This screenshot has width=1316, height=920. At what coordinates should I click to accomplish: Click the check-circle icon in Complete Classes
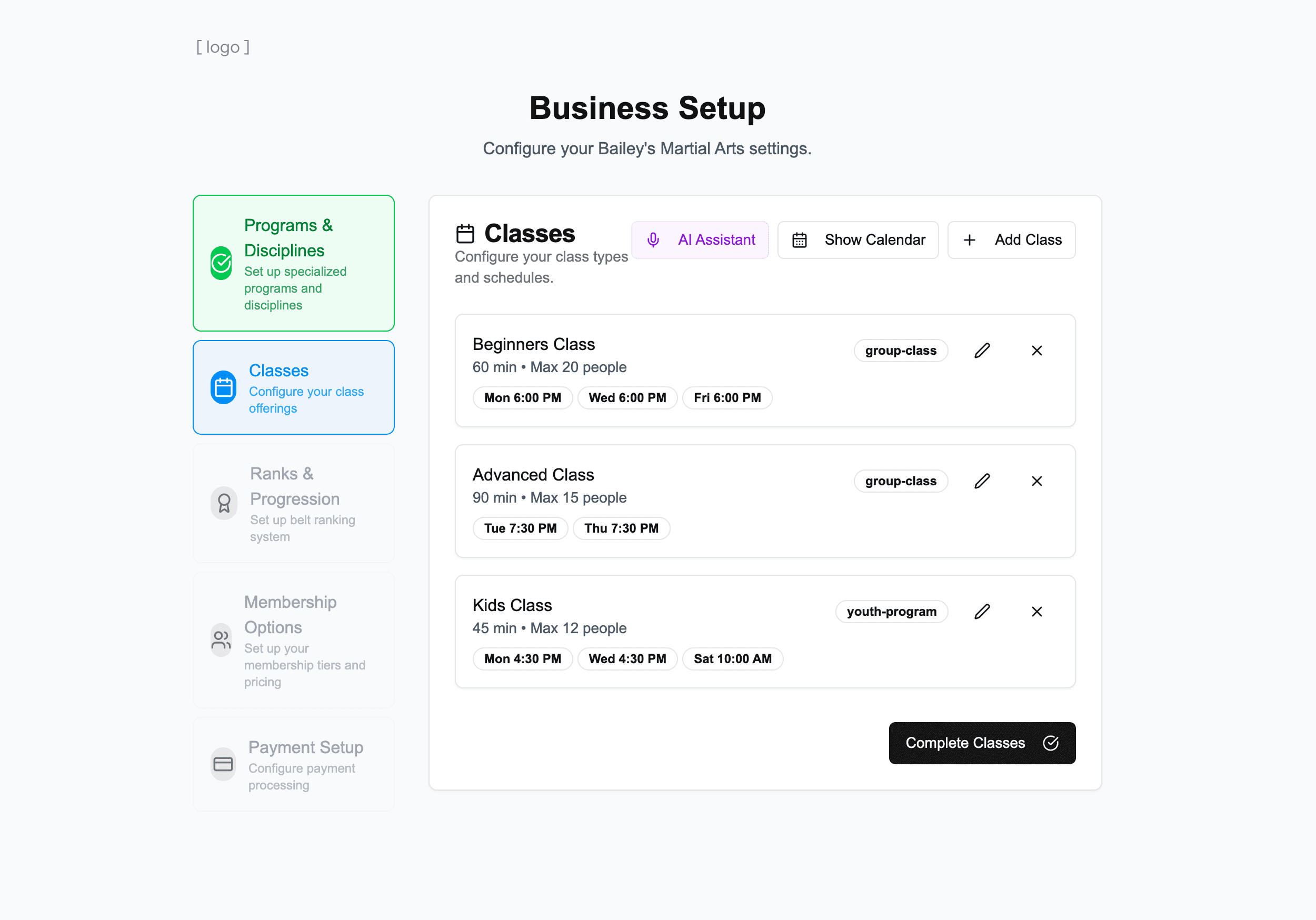click(1050, 743)
